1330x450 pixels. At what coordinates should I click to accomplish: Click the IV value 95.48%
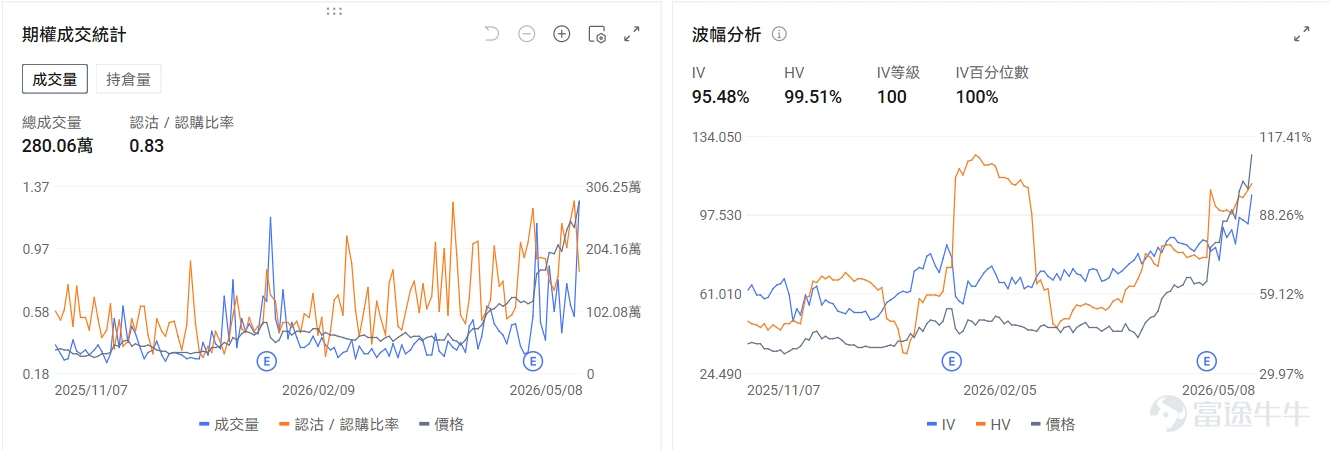point(720,97)
